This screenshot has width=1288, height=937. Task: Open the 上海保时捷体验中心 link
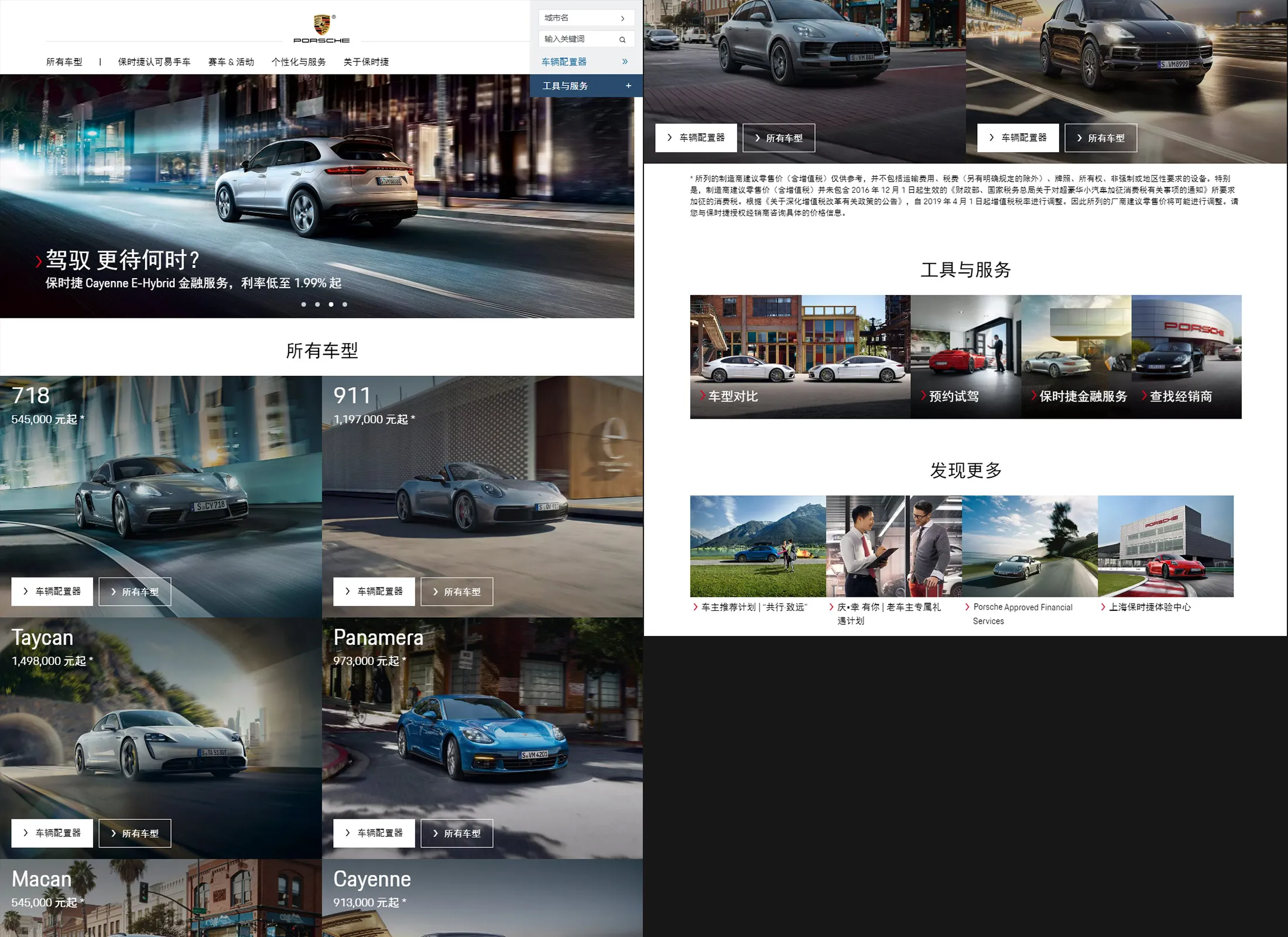[x=1150, y=607]
